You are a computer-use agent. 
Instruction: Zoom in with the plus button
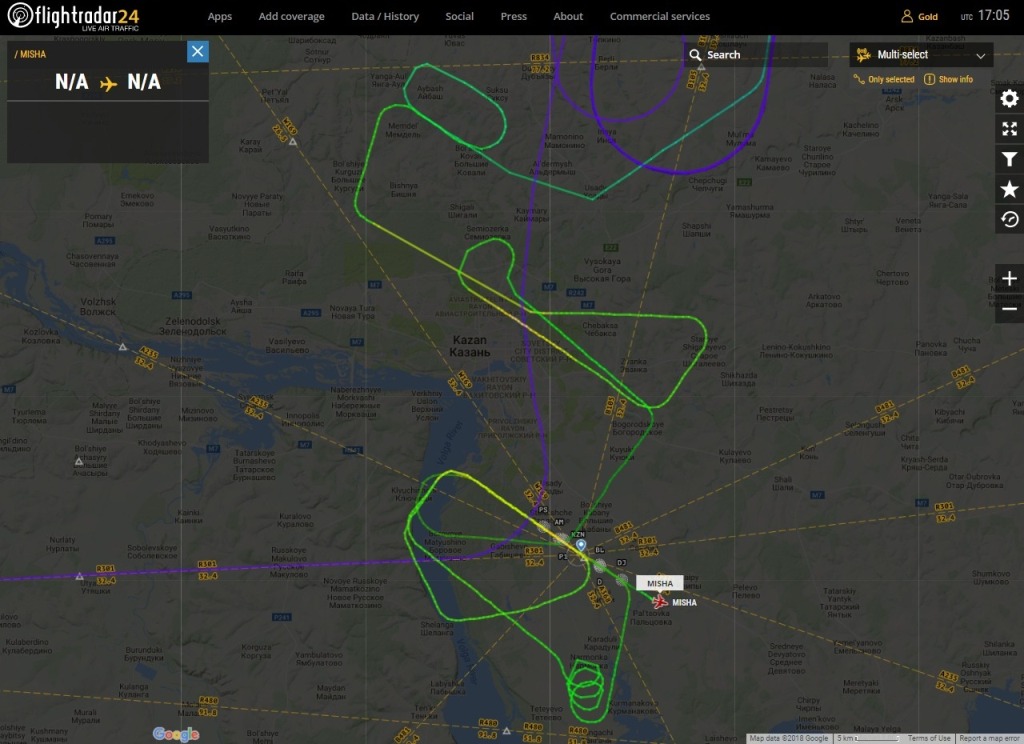(1009, 278)
